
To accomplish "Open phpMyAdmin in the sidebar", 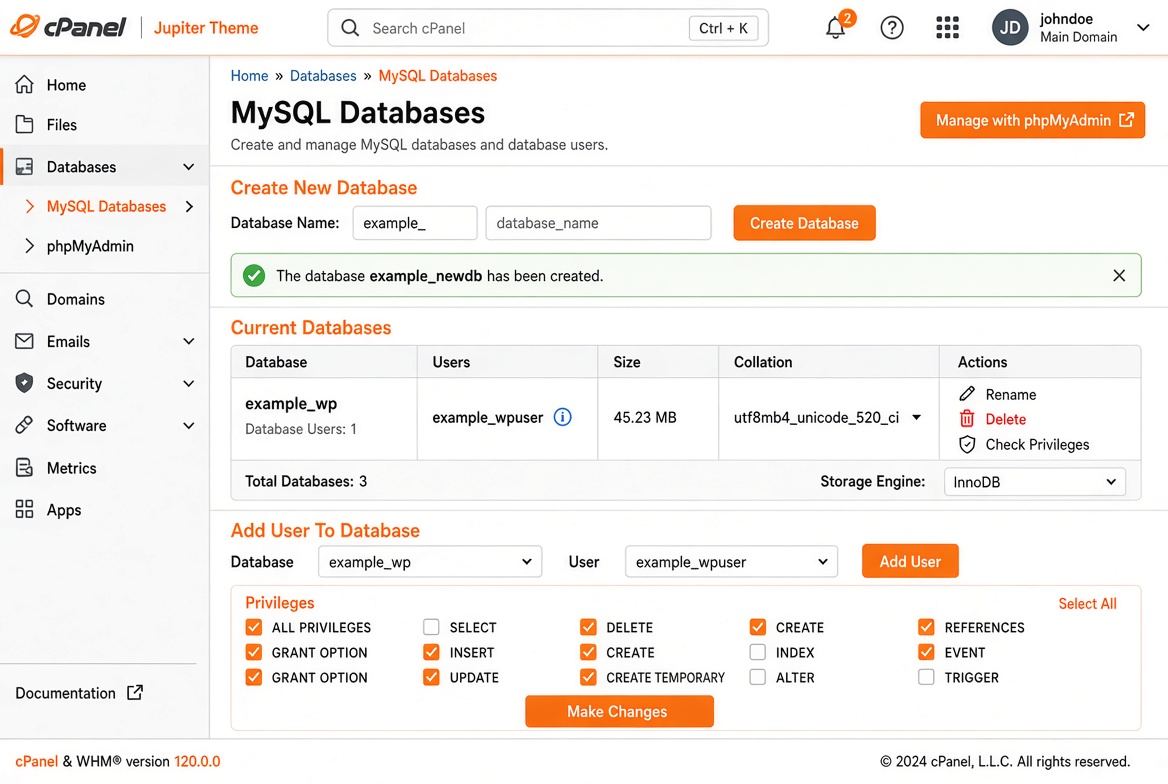I will tap(90, 246).
